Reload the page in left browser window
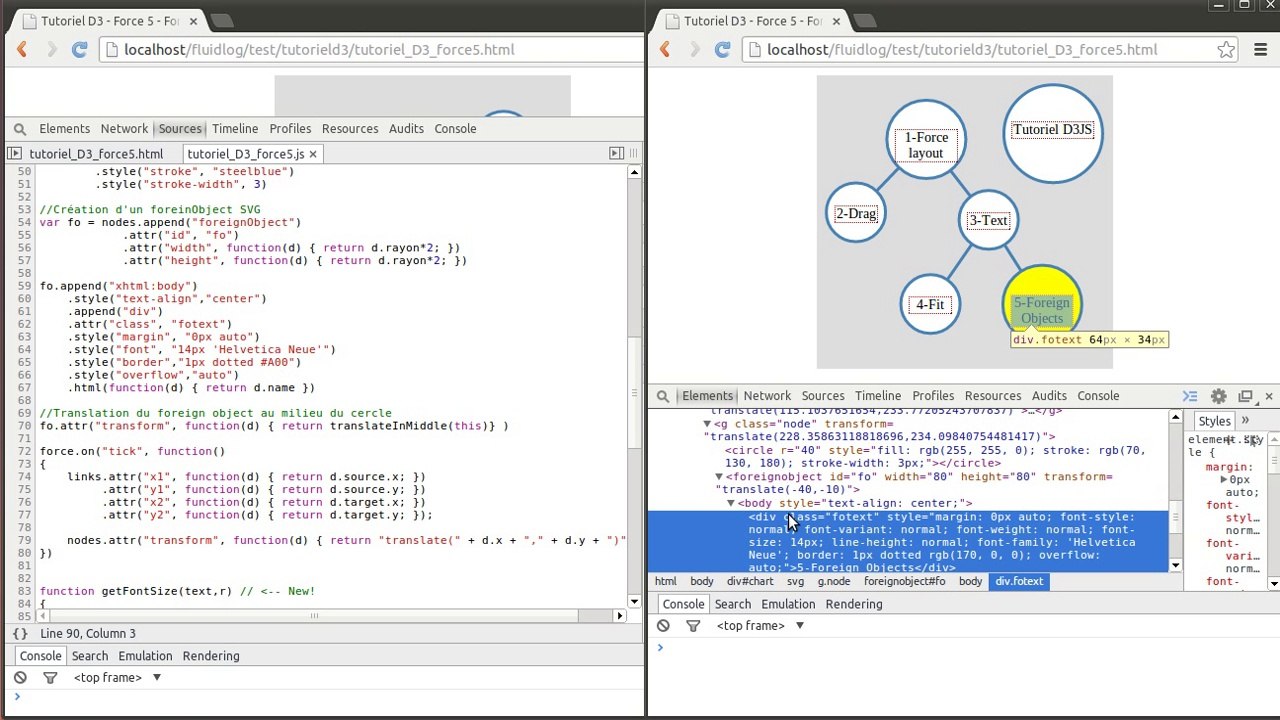Image resolution: width=1280 pixels, height=720 pixels. (x=79, y=49)
